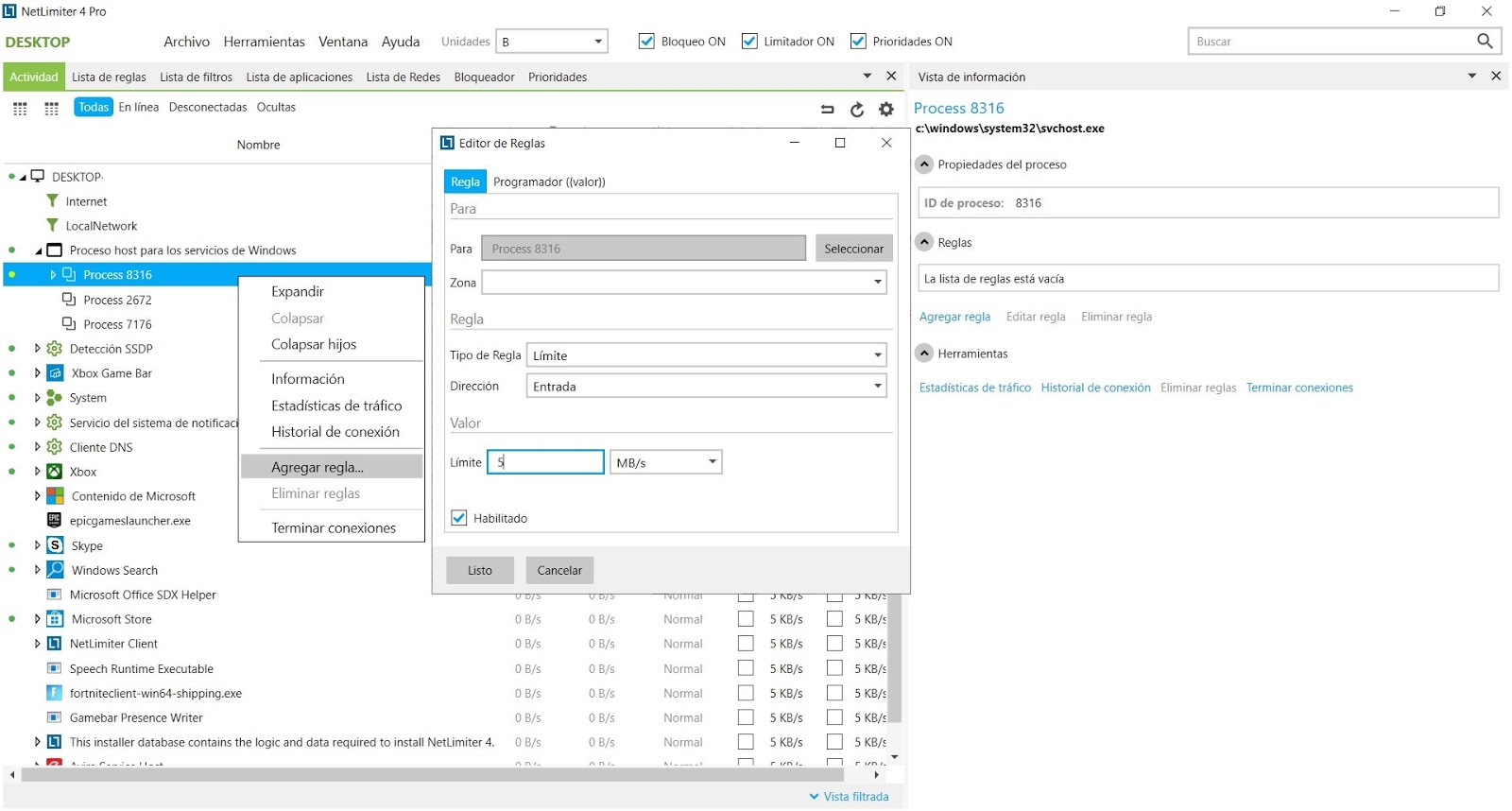1512x811 pixels.
Task: Click the epicgameslauncher.exe icon
Action: coord(55,520)
